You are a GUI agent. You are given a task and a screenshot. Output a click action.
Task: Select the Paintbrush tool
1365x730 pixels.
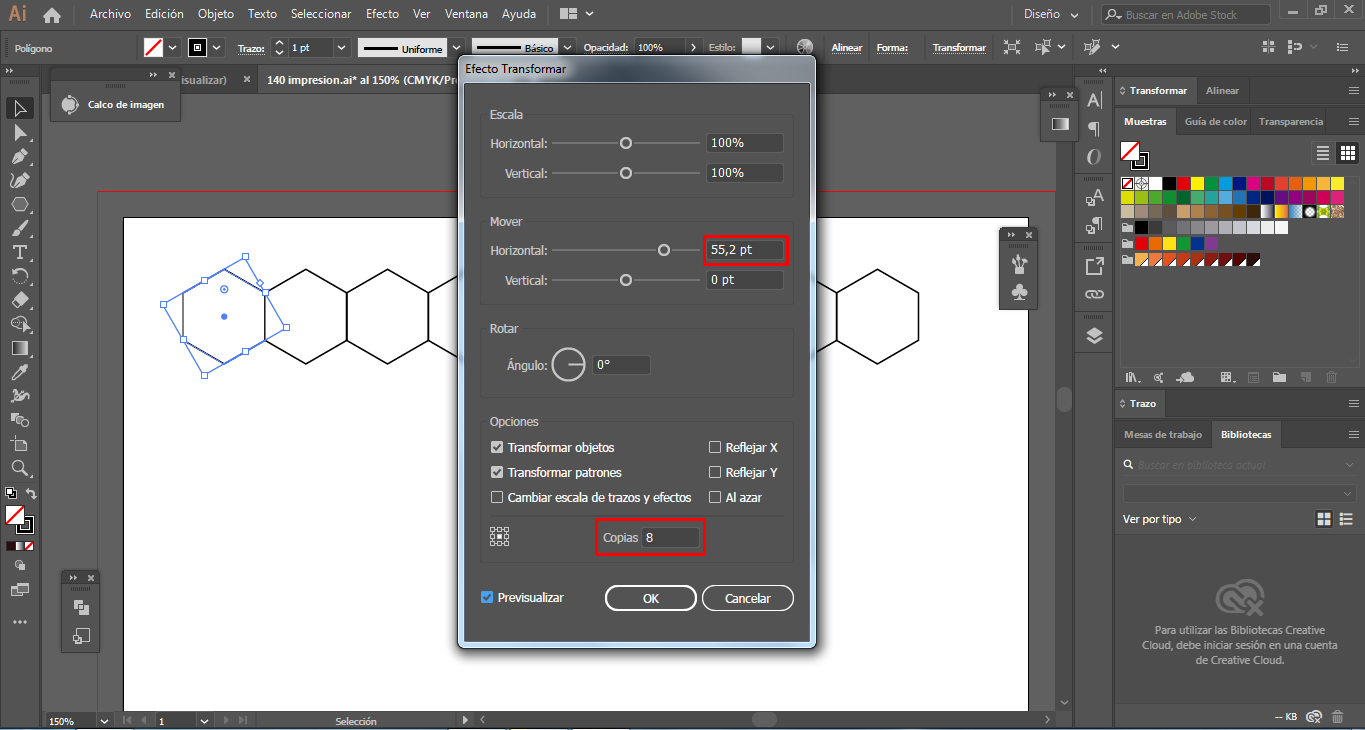pos(19,228)
